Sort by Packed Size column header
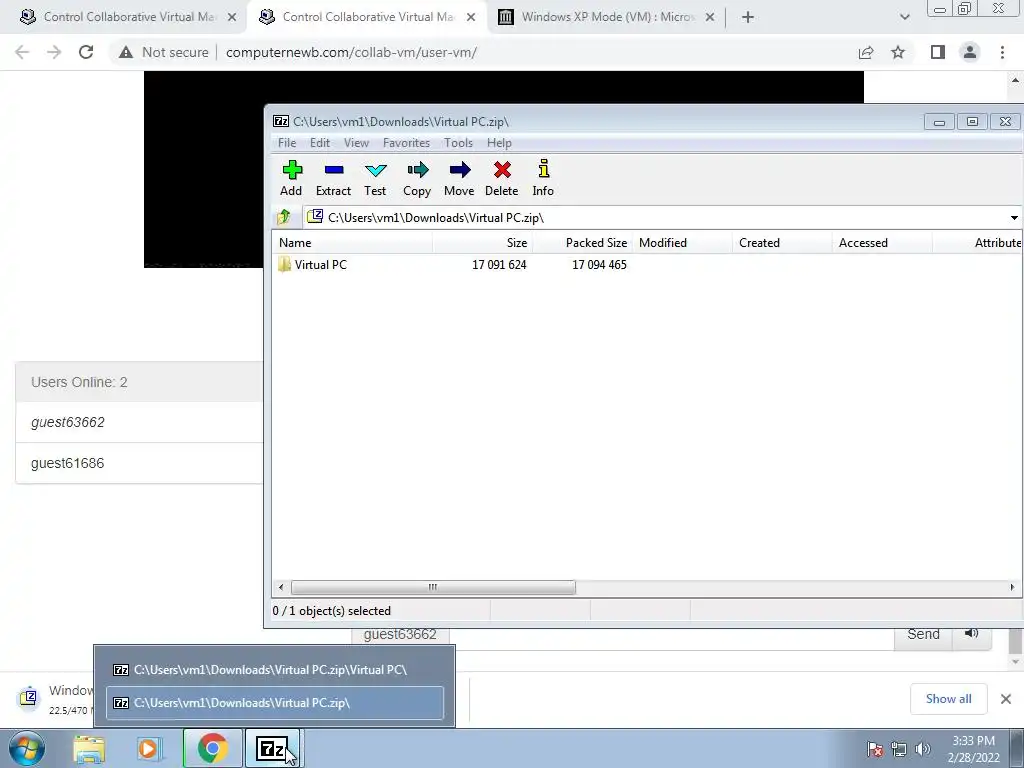 pos(583,242)
